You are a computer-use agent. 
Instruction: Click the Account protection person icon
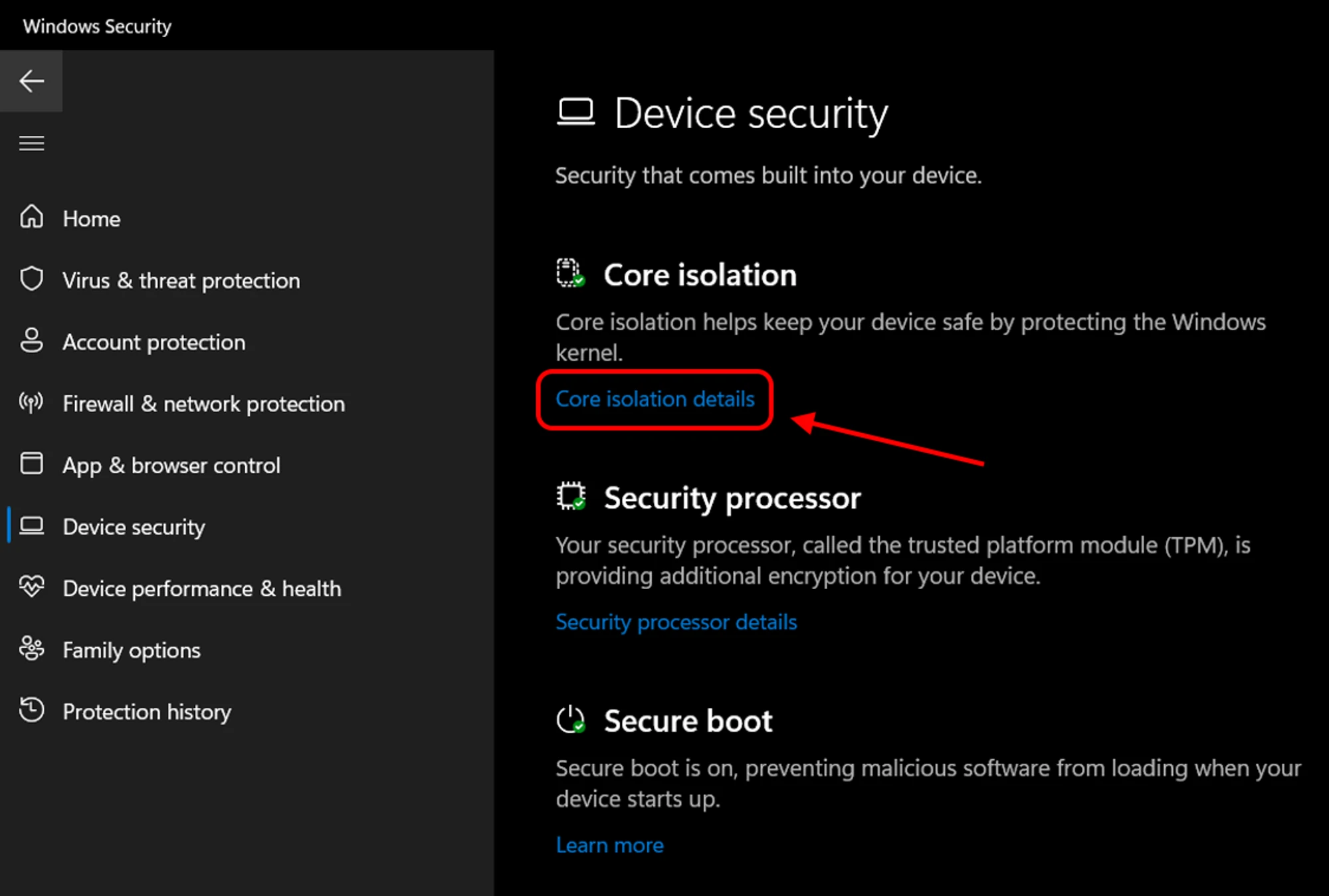click(31, 340)
